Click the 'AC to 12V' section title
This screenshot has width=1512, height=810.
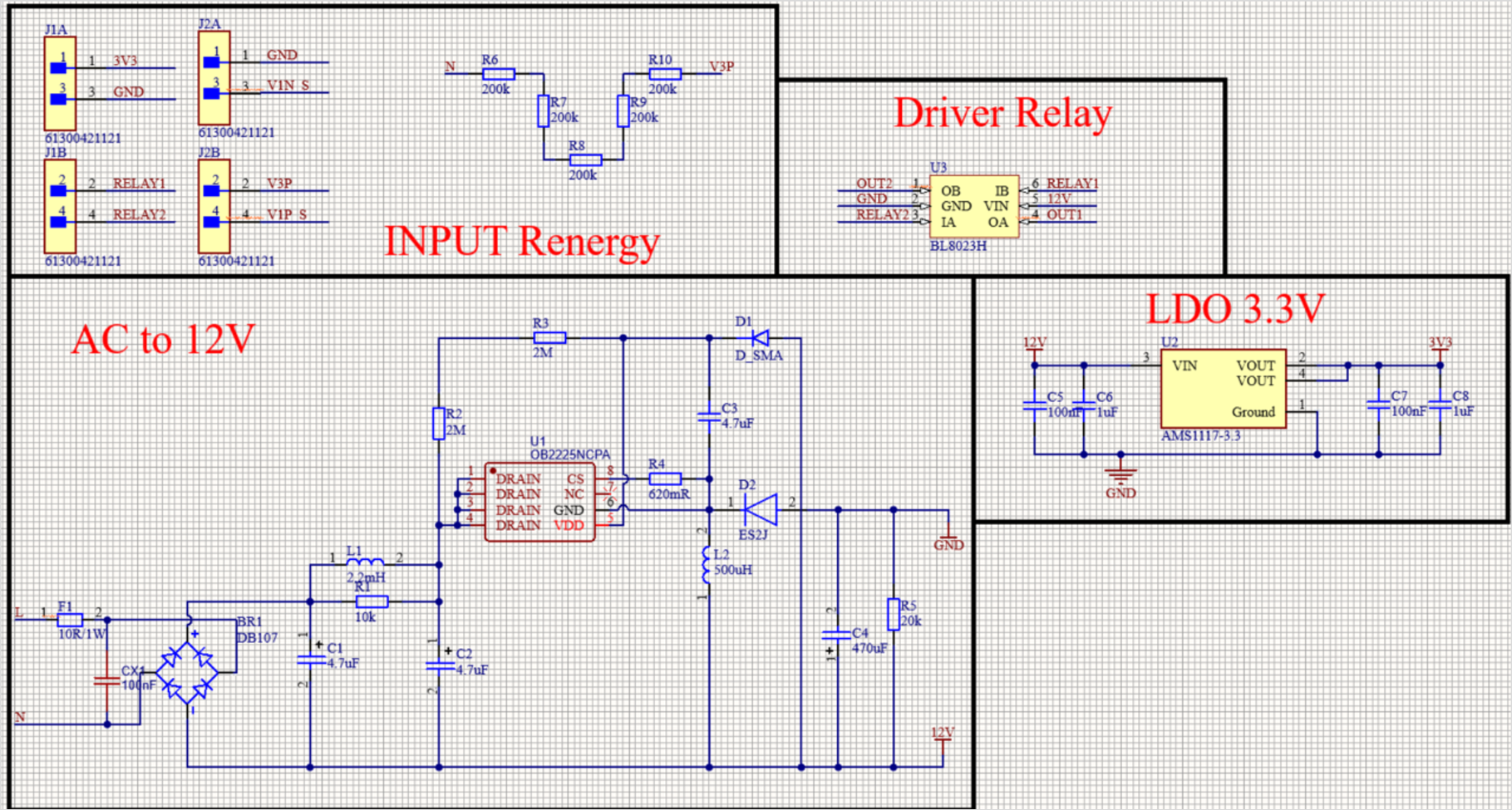coord(163,339)
